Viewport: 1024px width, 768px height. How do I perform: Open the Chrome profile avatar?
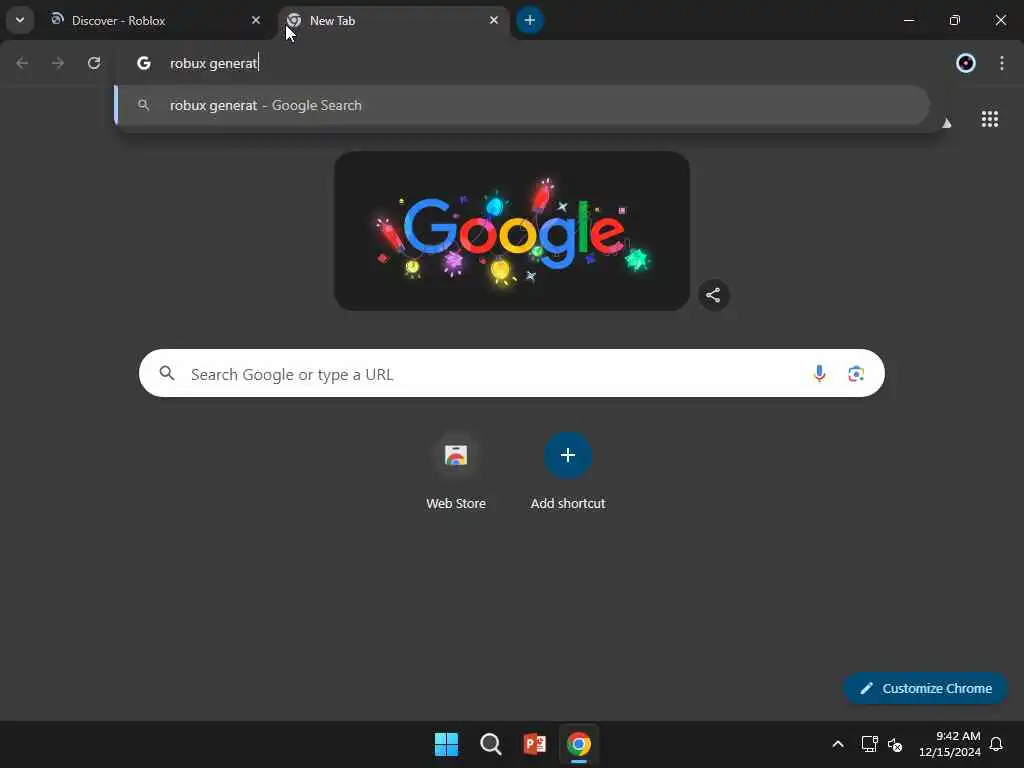click(966, 63)
